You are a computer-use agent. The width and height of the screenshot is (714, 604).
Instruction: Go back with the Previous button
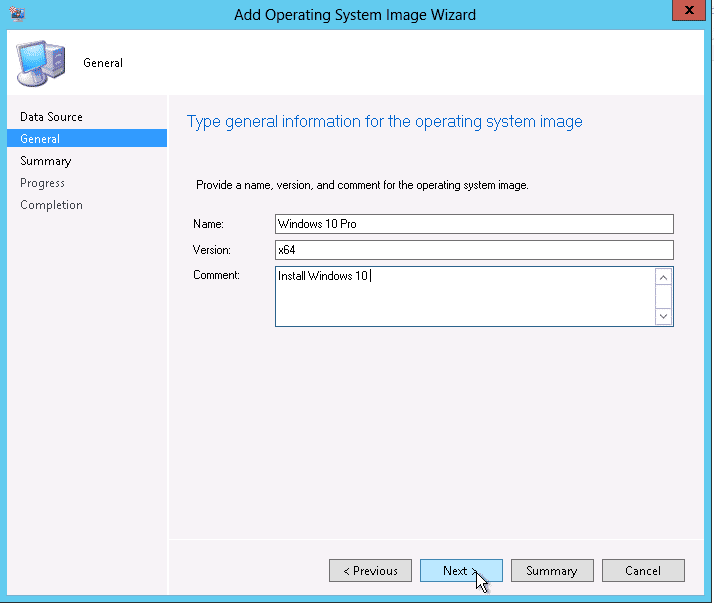(x=370, y=570)
